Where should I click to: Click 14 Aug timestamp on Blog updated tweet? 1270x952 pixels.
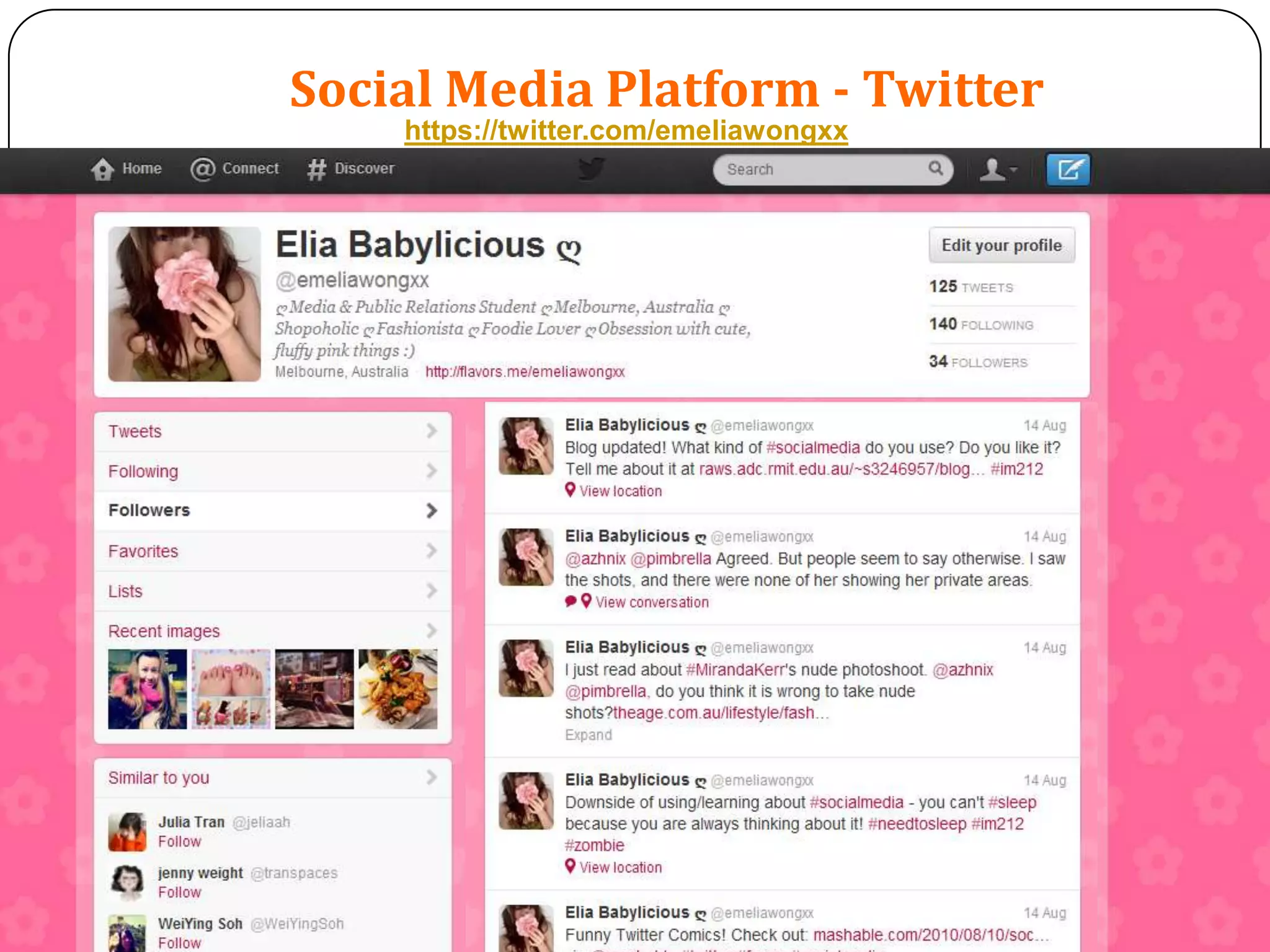1045,426
